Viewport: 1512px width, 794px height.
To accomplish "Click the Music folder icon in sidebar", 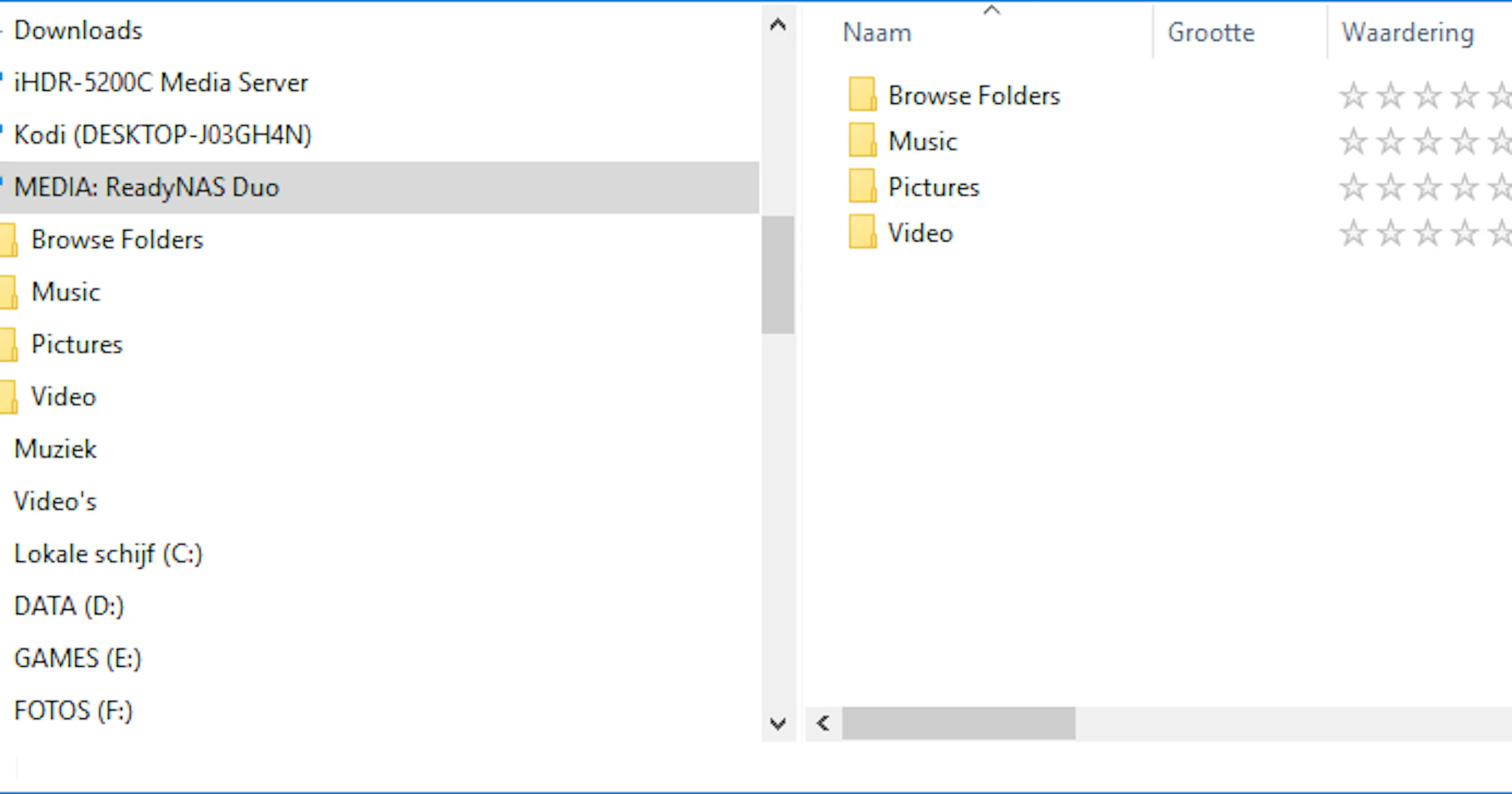I will click(8, 292).
